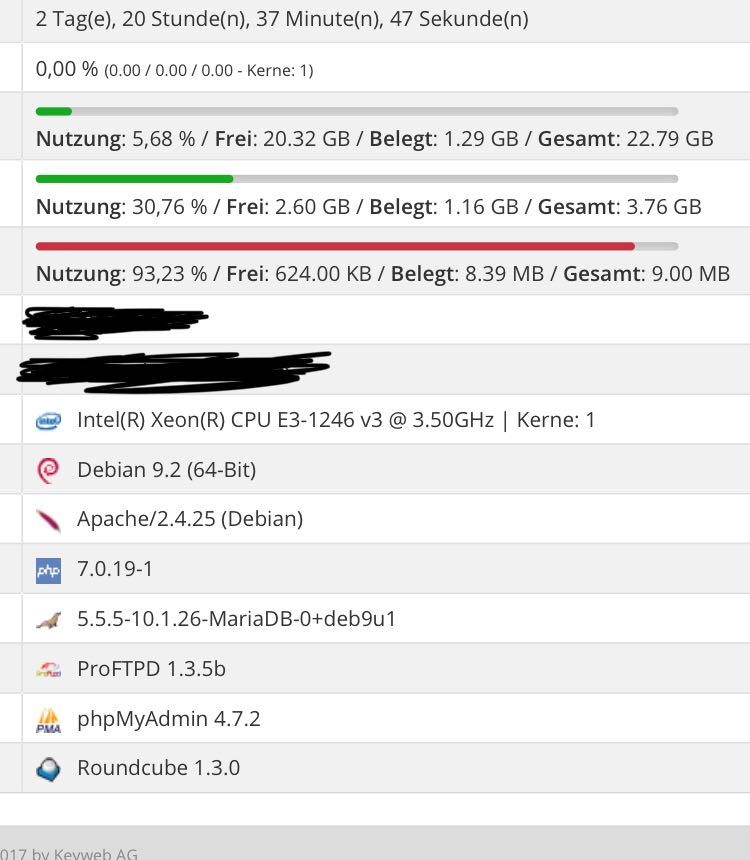
Task: Click the Apache/2.4.25 (Debian) text
Action: point(190,519)
